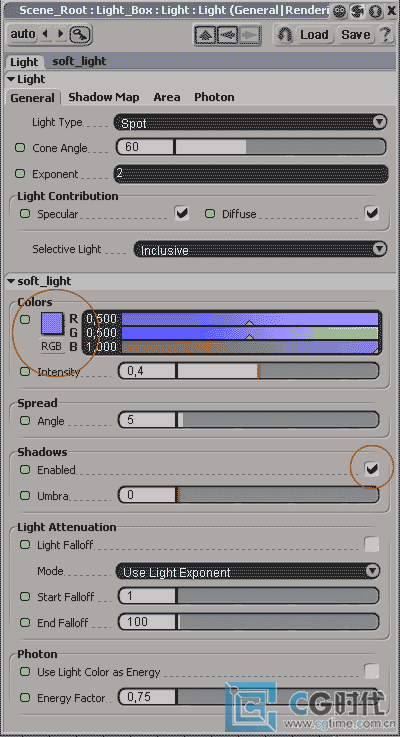
Task: Enable the Light Falloff checkbox
Action: click(x=372, y=544)
